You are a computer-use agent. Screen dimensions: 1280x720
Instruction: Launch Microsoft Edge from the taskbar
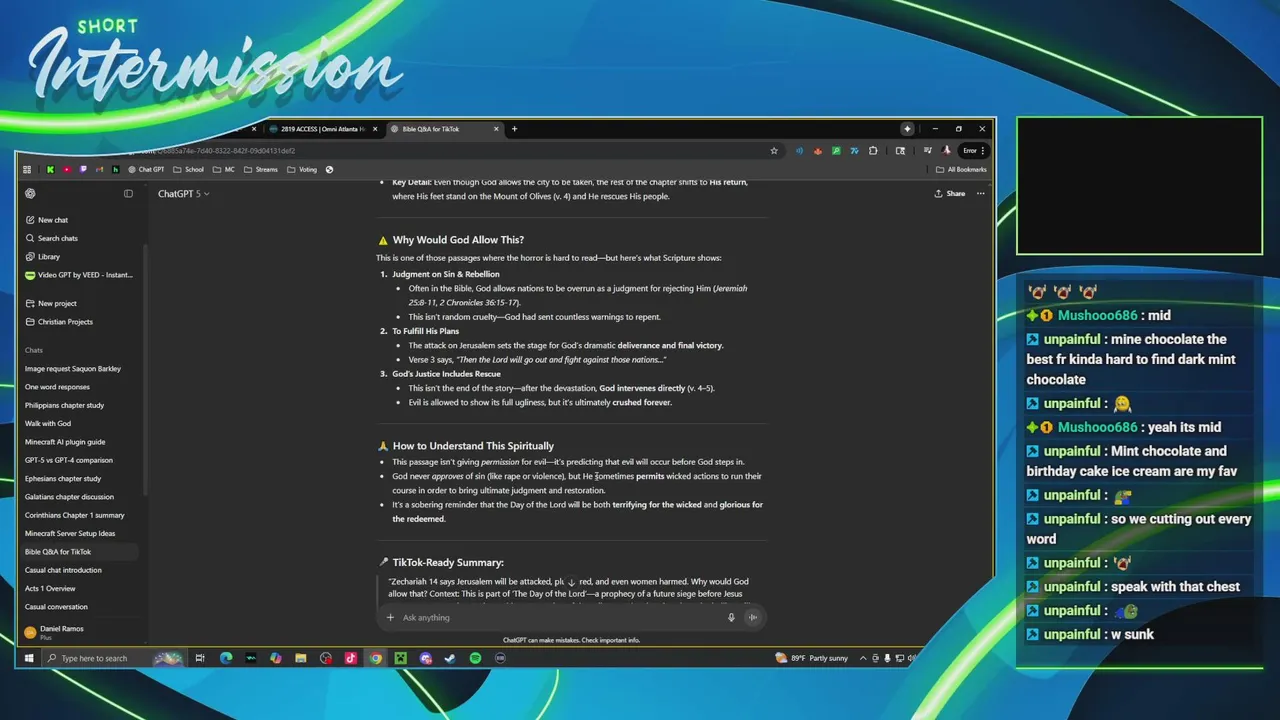(x=226, y=658)
